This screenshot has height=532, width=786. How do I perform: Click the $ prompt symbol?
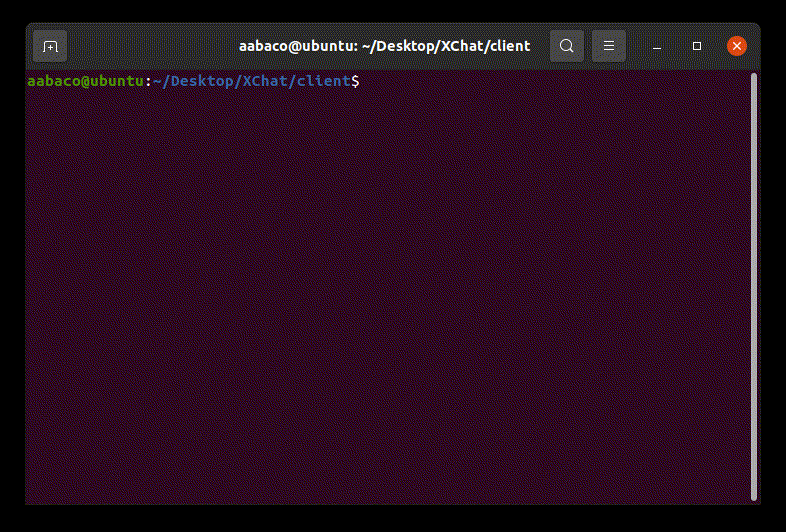(355, 81)
